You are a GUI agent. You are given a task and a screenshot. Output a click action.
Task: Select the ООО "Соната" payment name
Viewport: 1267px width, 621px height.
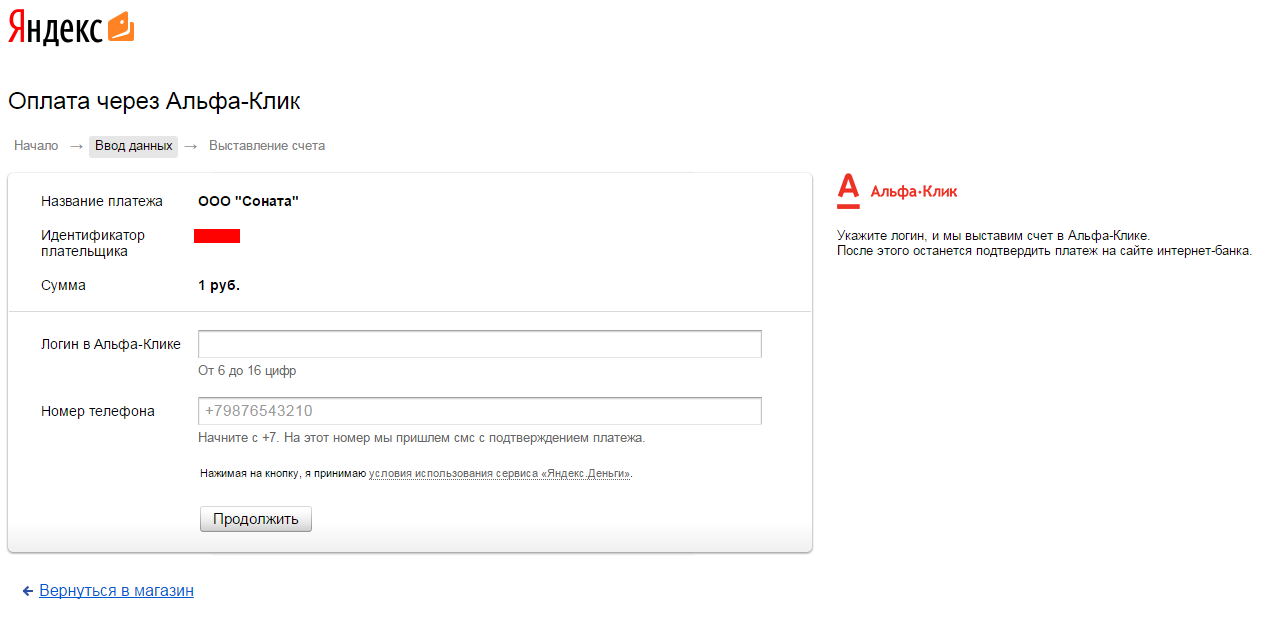(249, 201)
